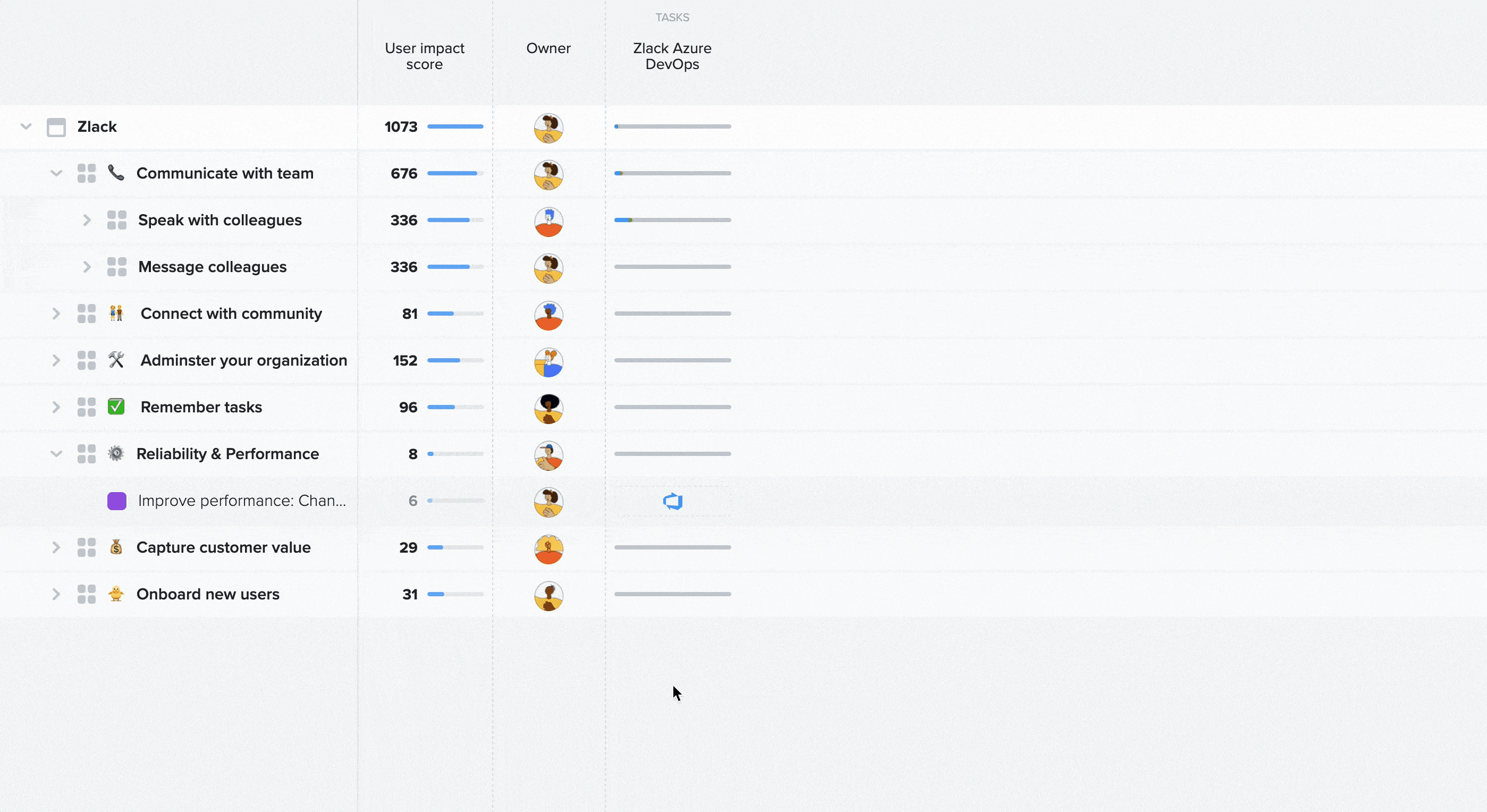Click the people emoji for Connect with community
This screenshot has height=812, width=1487.
click(116, 313)
